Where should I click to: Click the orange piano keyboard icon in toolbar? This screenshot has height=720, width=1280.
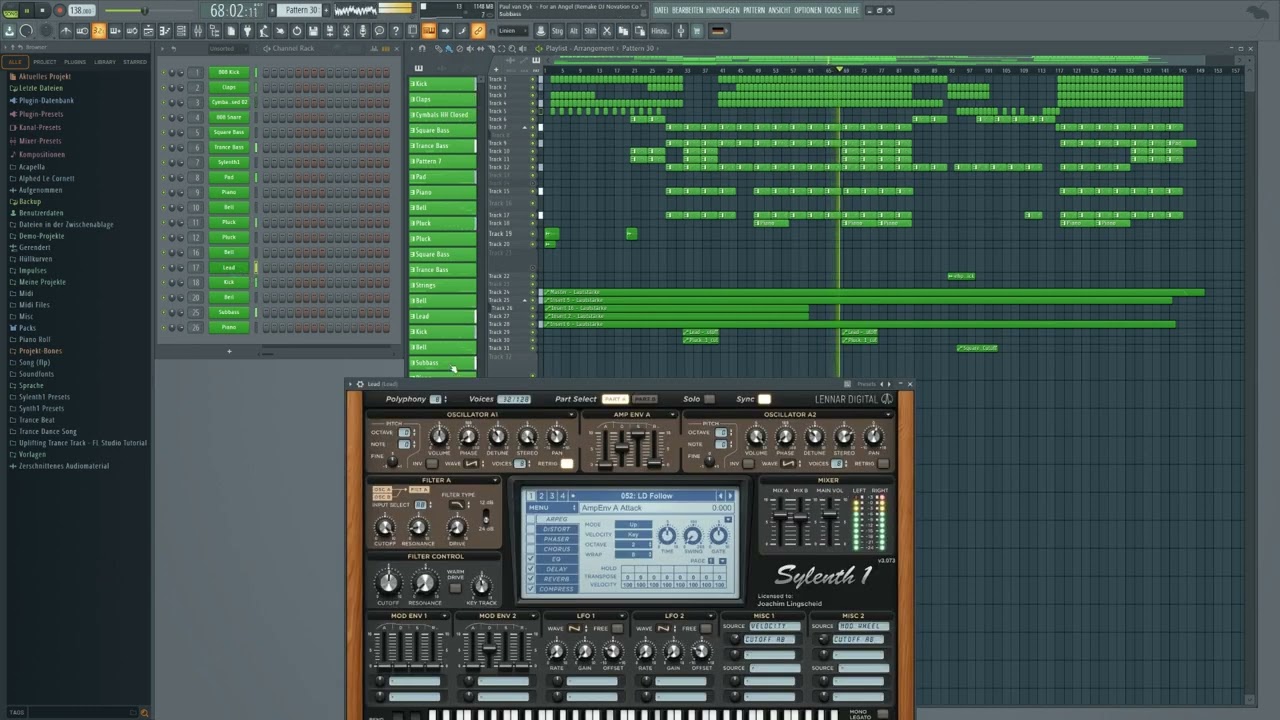click(x=428, y=31)
